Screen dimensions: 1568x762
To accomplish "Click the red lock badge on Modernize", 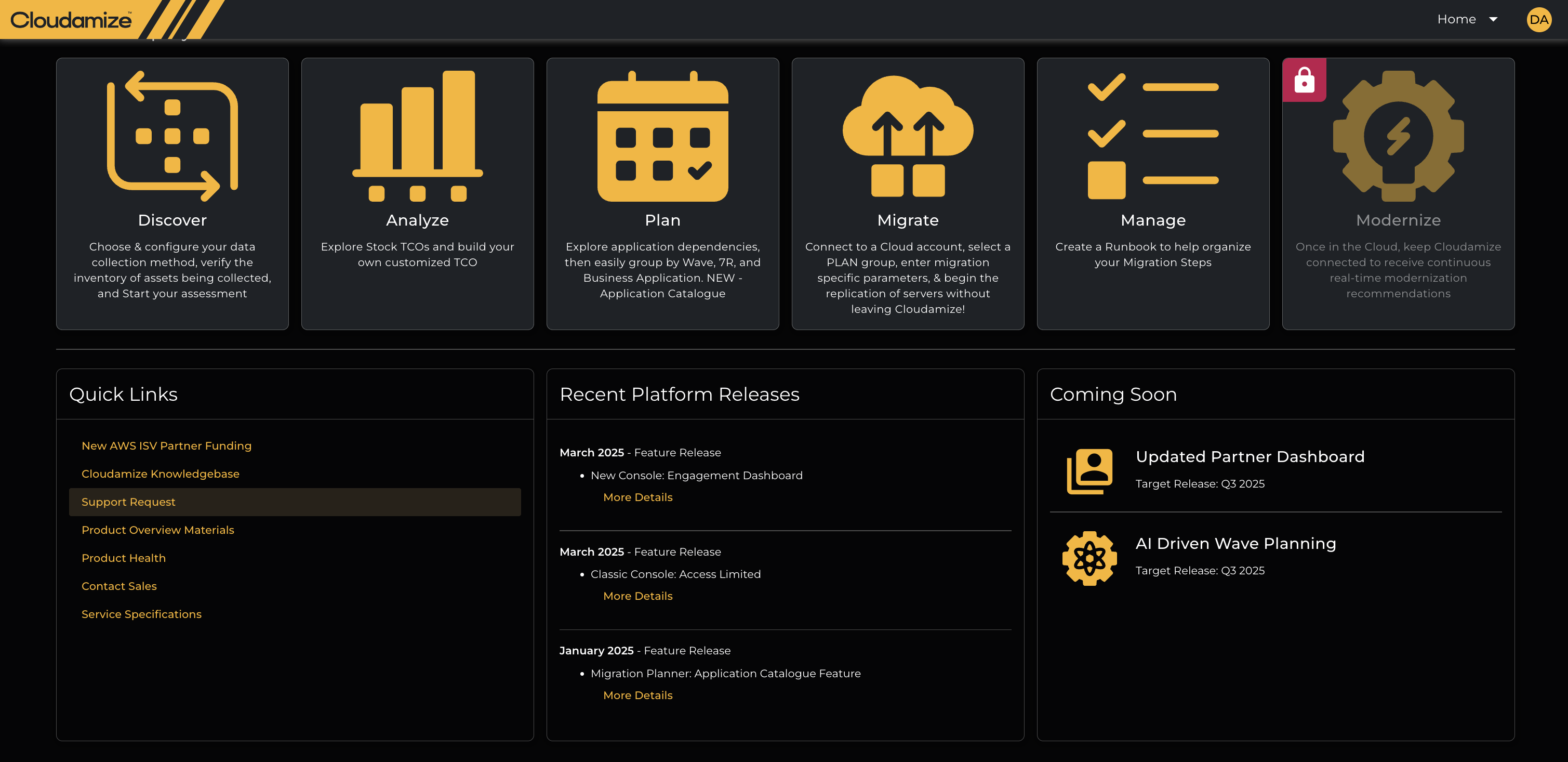I will click(x=1304, y=81).
